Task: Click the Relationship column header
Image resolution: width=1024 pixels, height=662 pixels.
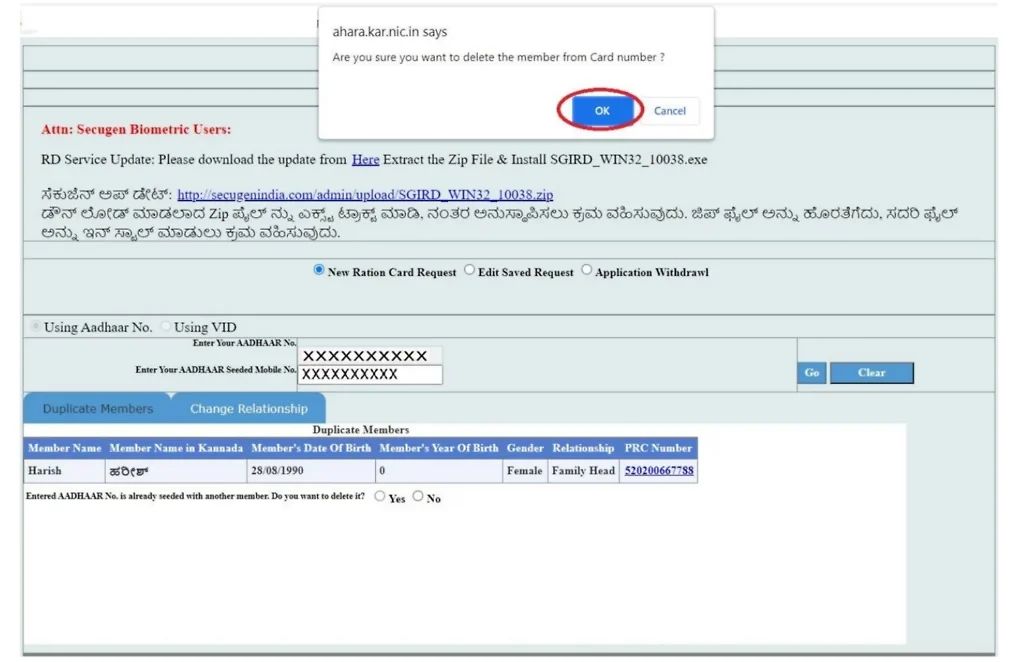Action: pos(583,448)
